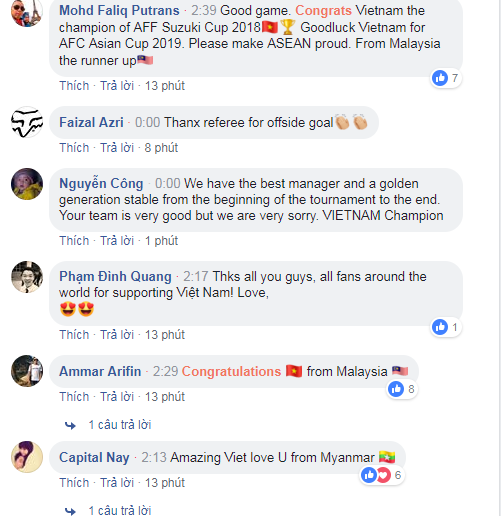Open the "13 phút" time link under Ammar Arifin's comment
Viewport: 501px width, 516px height.
pyautogui.click(x=165, y=397)
